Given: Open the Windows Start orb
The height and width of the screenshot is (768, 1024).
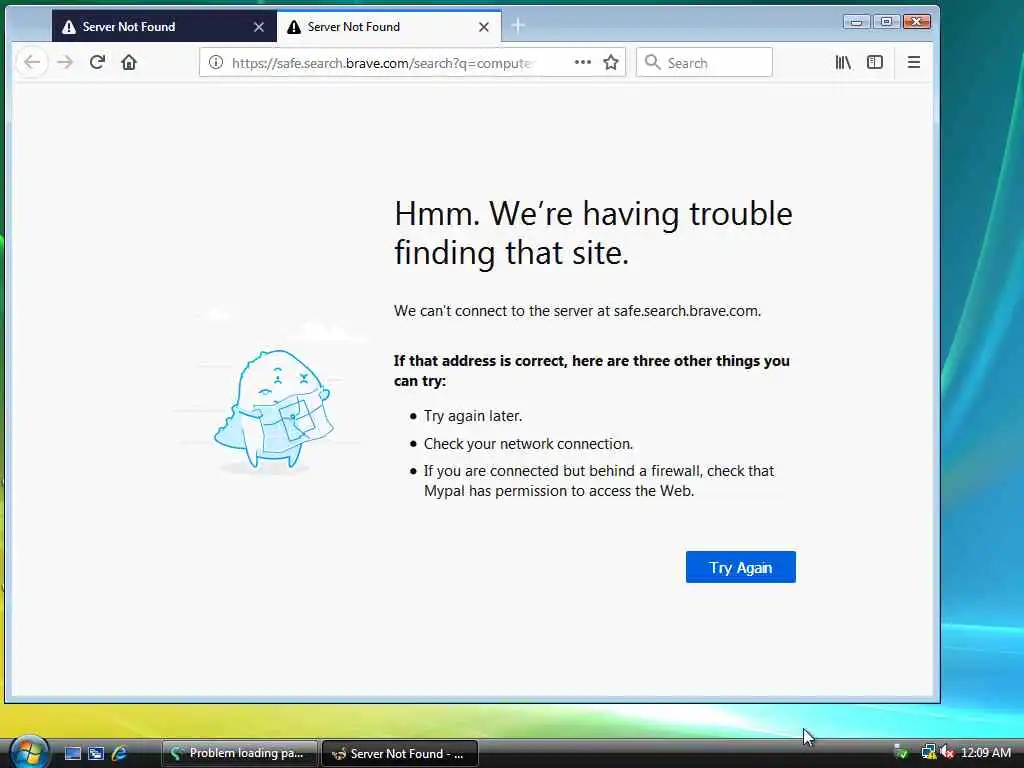Looking at the screenshot, I should (29, 752).
